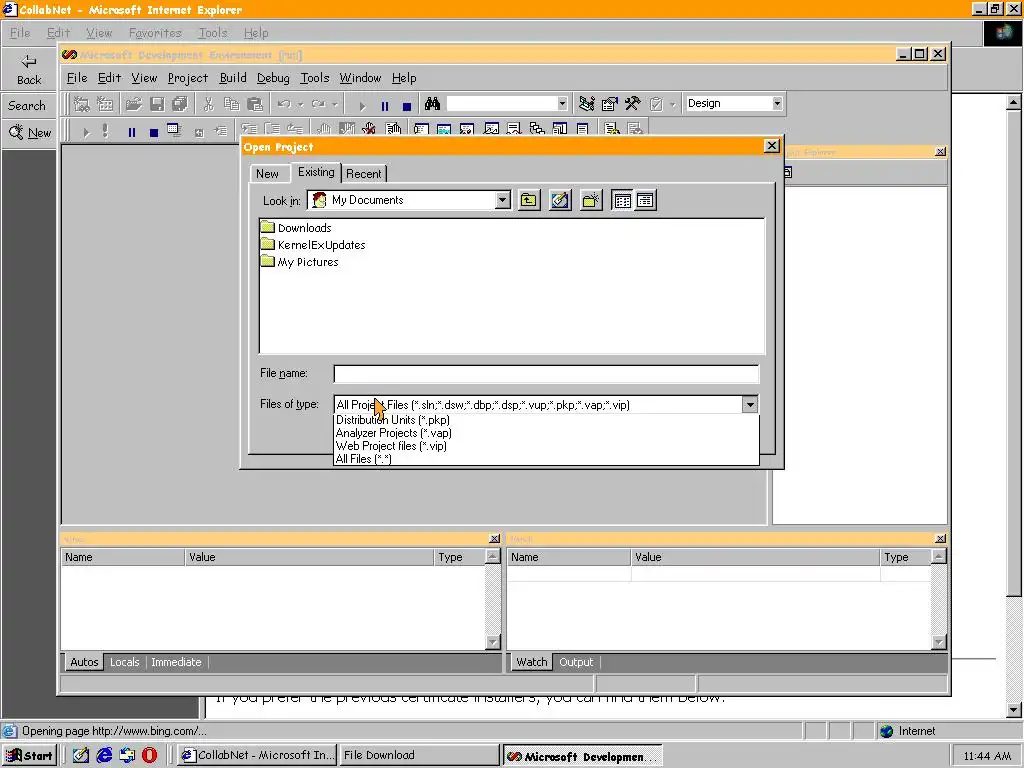Click the Redo arrow icon

pyautogui.click(x=318, y=104)
